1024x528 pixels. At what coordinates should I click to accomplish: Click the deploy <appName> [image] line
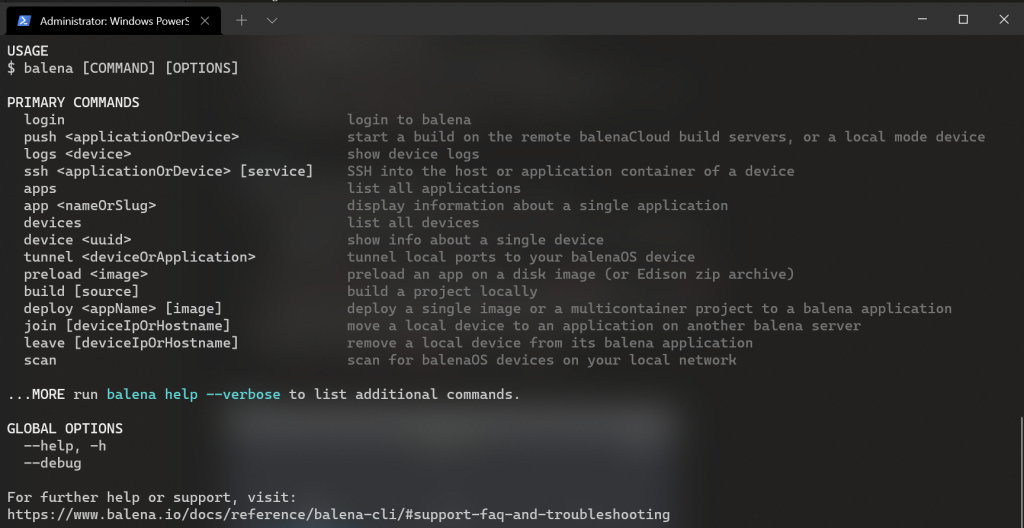tap(123, 308)
